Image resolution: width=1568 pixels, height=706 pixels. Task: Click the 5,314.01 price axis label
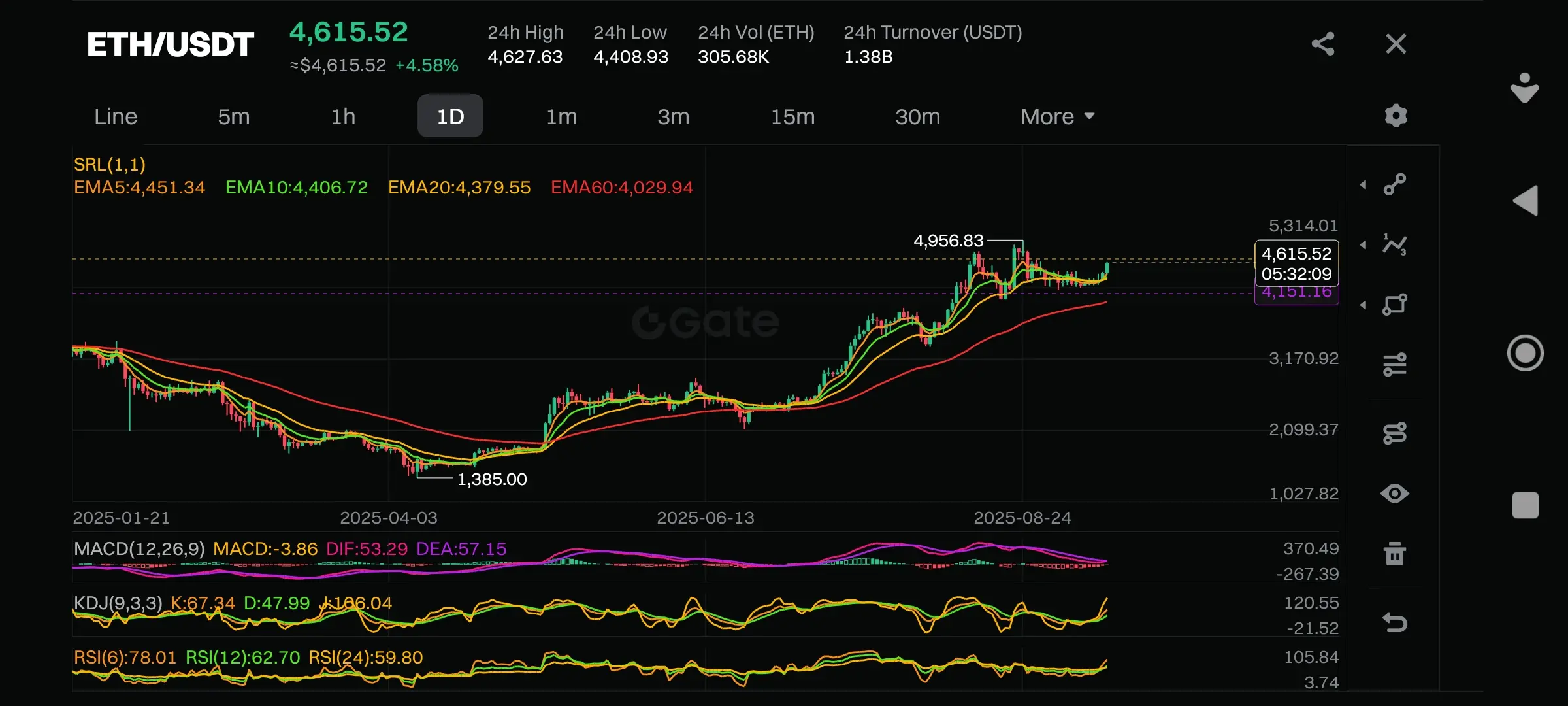(x=1303, y=226)
